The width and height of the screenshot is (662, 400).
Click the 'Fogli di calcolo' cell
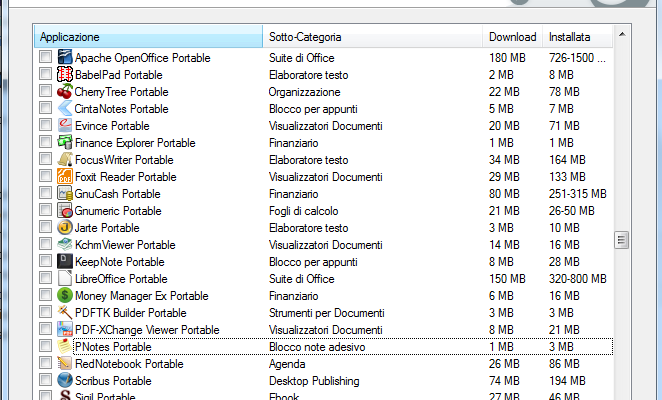click(304, 211)
